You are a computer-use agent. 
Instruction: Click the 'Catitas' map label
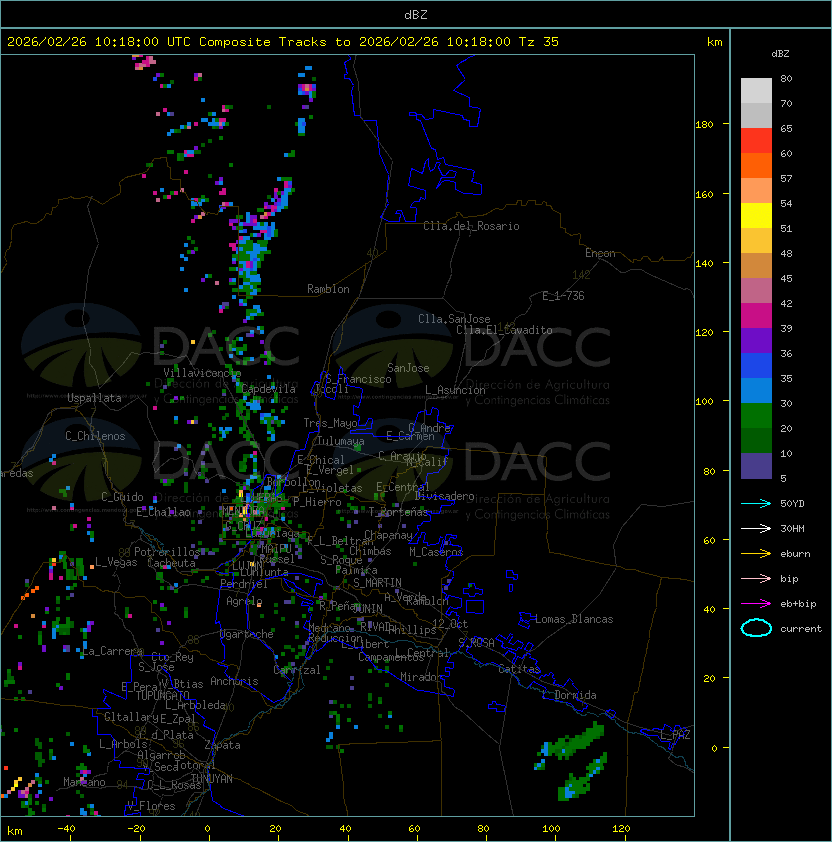[519, 669]
